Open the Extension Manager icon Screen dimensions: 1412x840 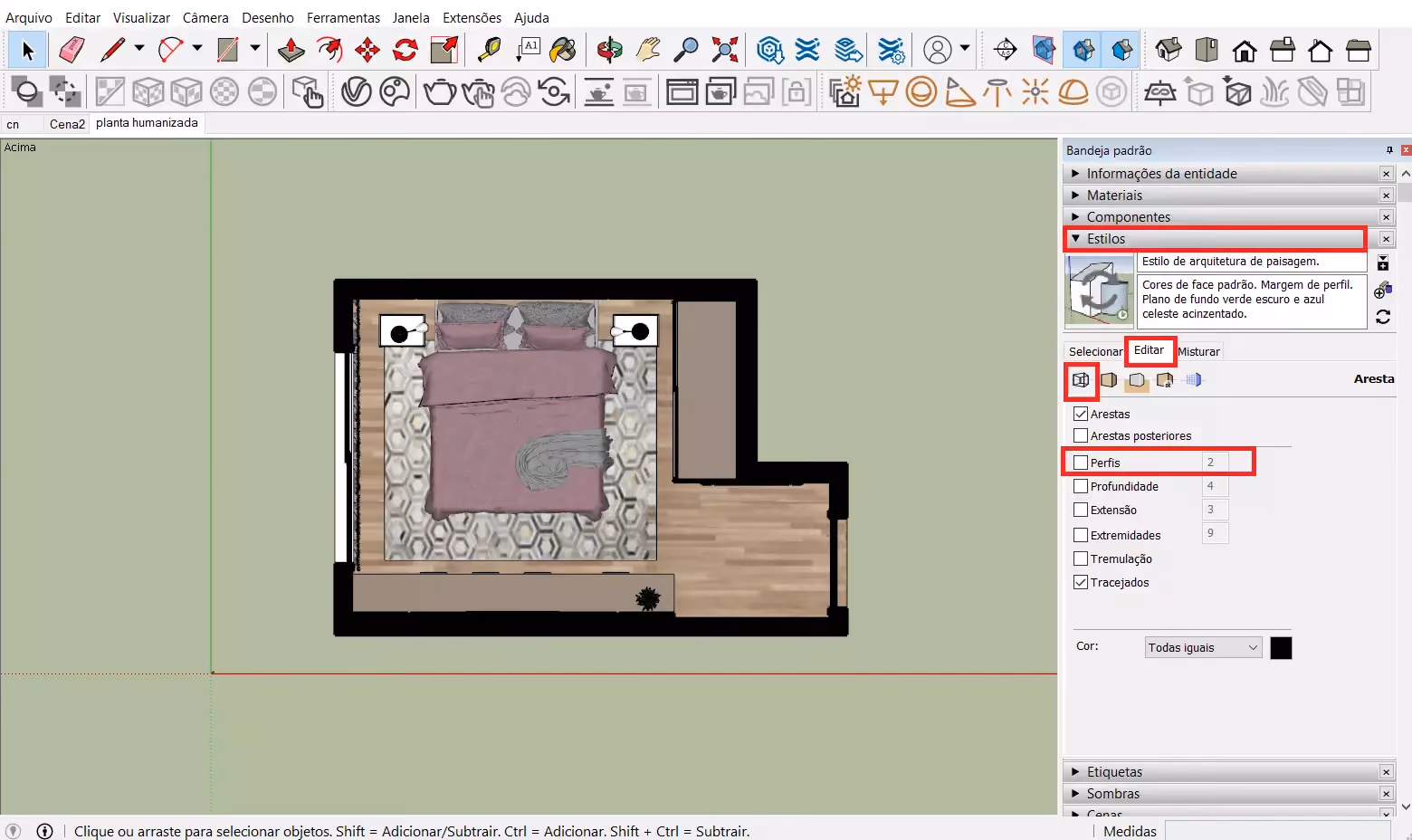(892, 50)
